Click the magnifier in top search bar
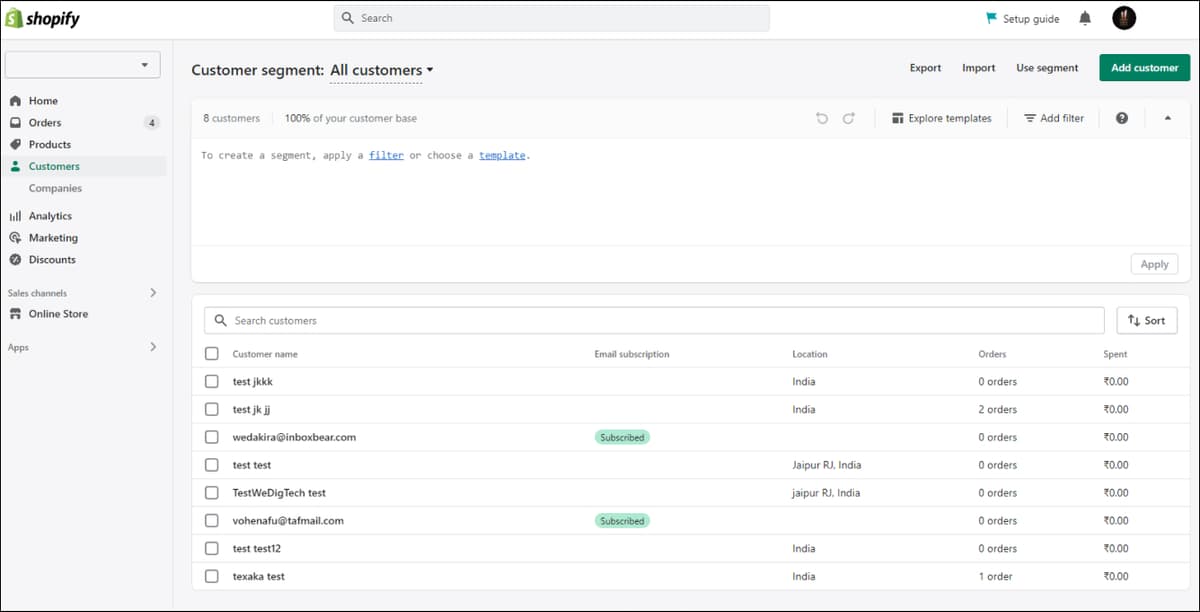The width and height of the screenshot is (1200, 612). pyautogui.click(x=348, y=18)
